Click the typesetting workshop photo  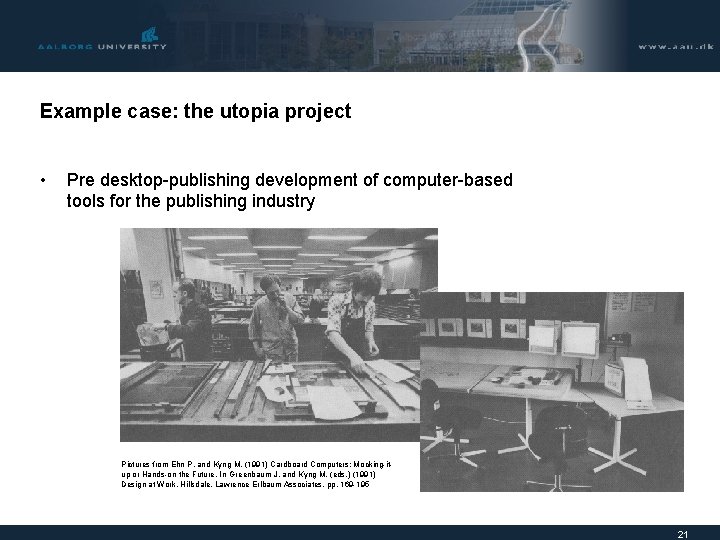(x=270, y=335)
